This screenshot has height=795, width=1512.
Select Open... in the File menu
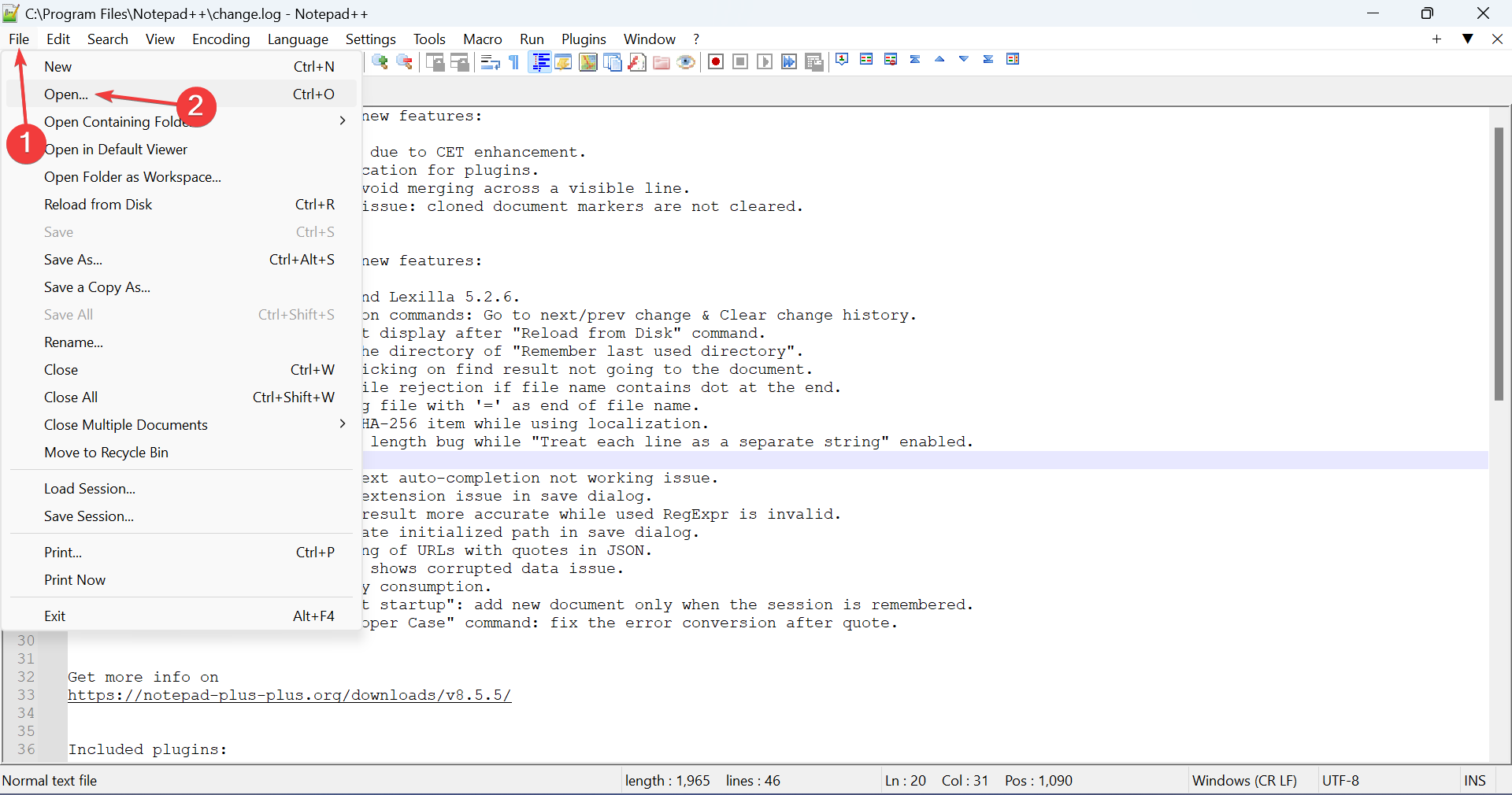click(x=181, y=94)
